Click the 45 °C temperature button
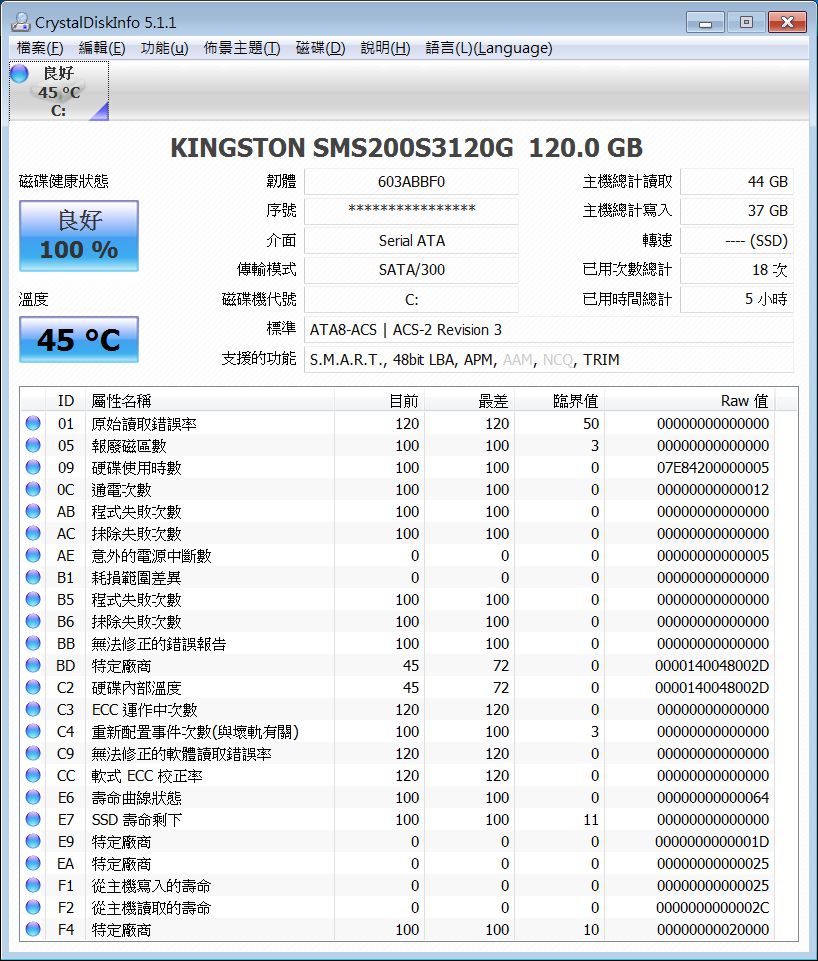 click(x=79, y=340)
